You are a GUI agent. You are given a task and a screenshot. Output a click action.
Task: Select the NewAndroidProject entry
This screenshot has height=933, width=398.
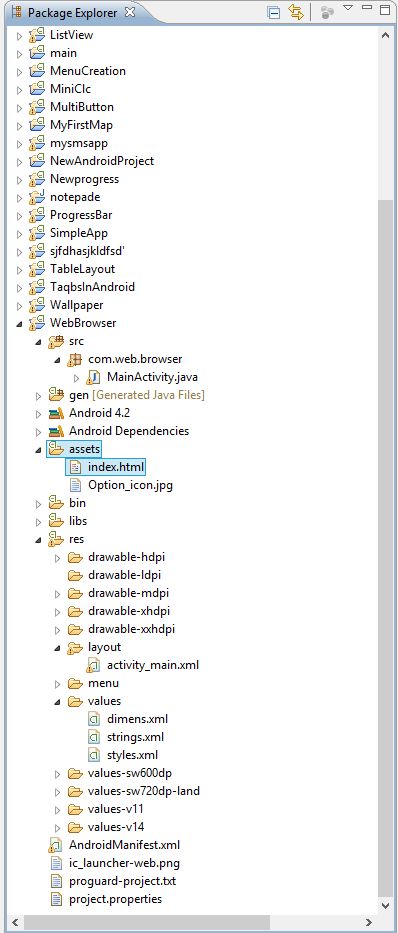102,161
